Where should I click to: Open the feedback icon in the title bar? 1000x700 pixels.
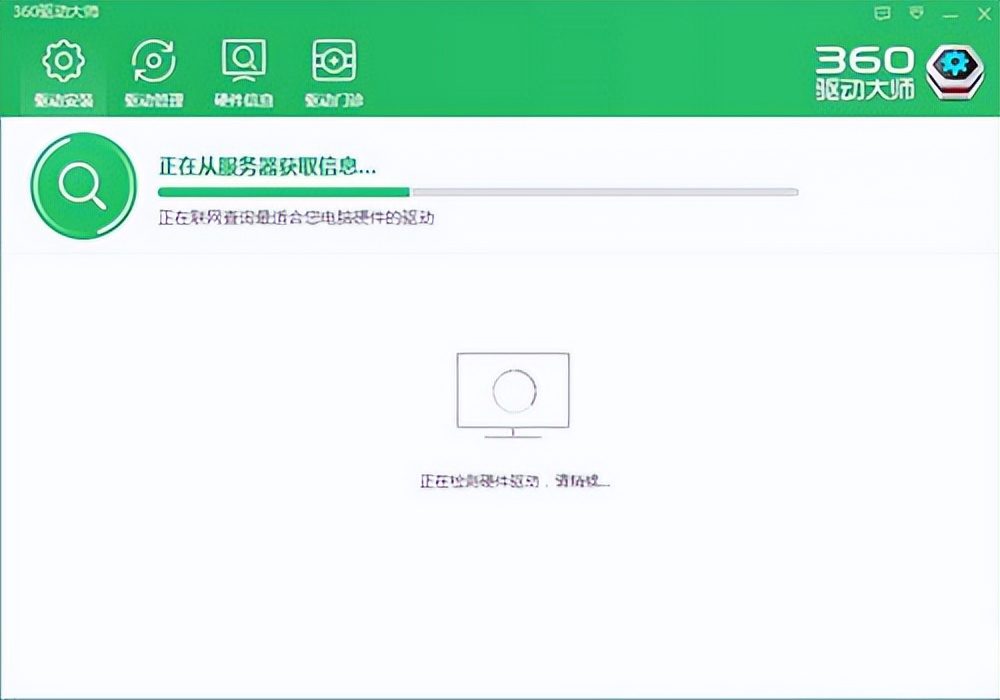click(881, 13)
